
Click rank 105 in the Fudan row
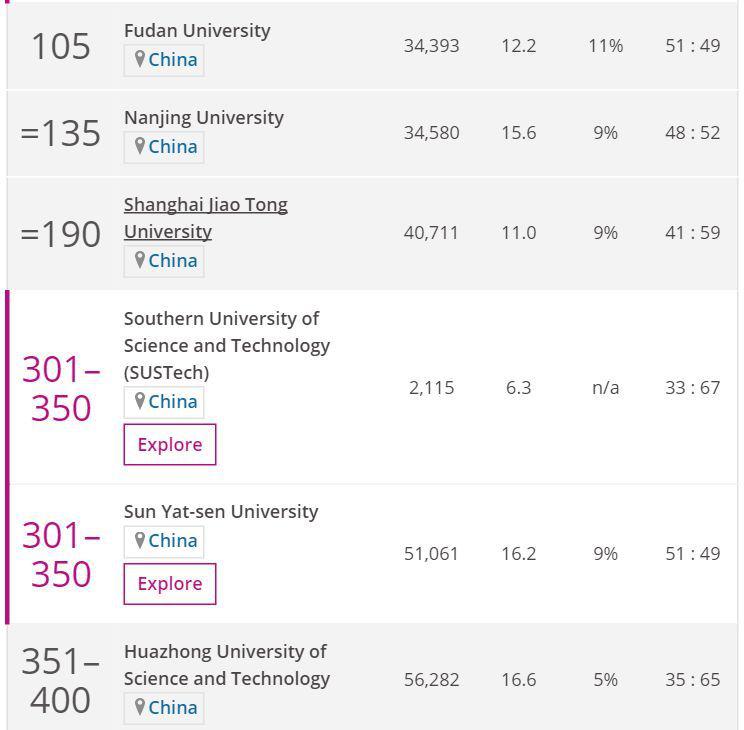pos(61,46)
